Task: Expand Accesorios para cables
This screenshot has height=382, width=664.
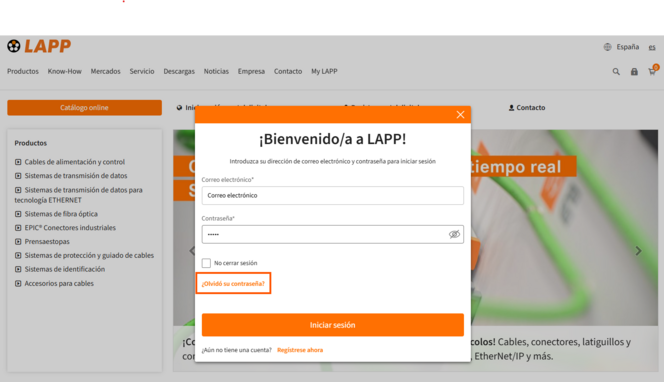Action: (x=54, y=283)
